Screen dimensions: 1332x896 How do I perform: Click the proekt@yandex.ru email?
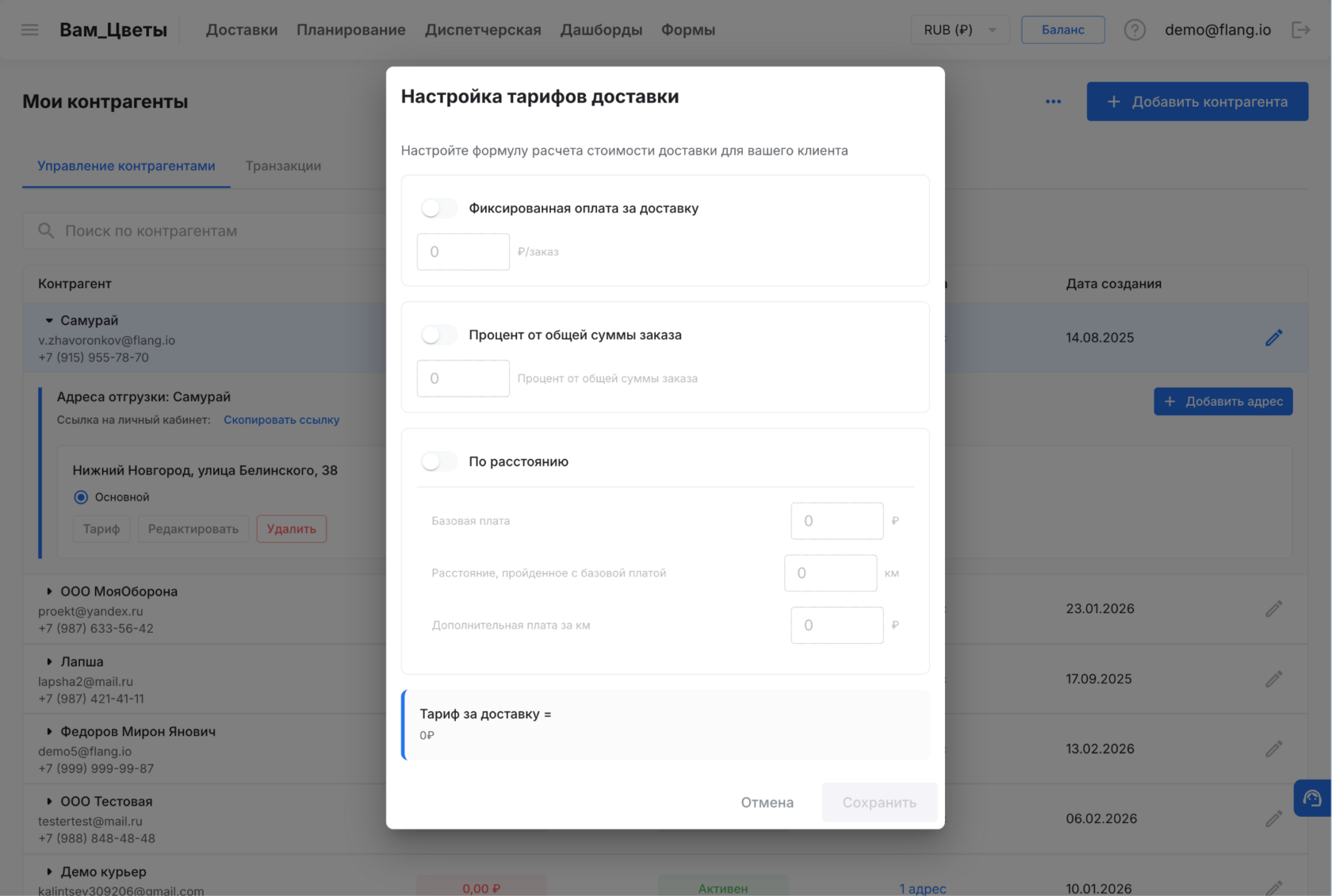click(x=90, y=611)
